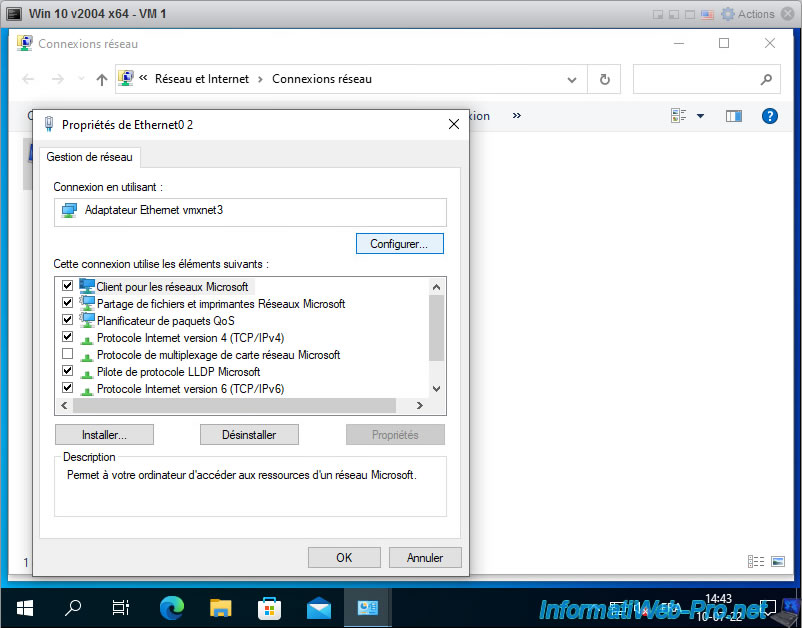The width and height of the screenshot is (802, 628).
Task: Open the address bar history dropdown
Action: click(x=571, y=78)
